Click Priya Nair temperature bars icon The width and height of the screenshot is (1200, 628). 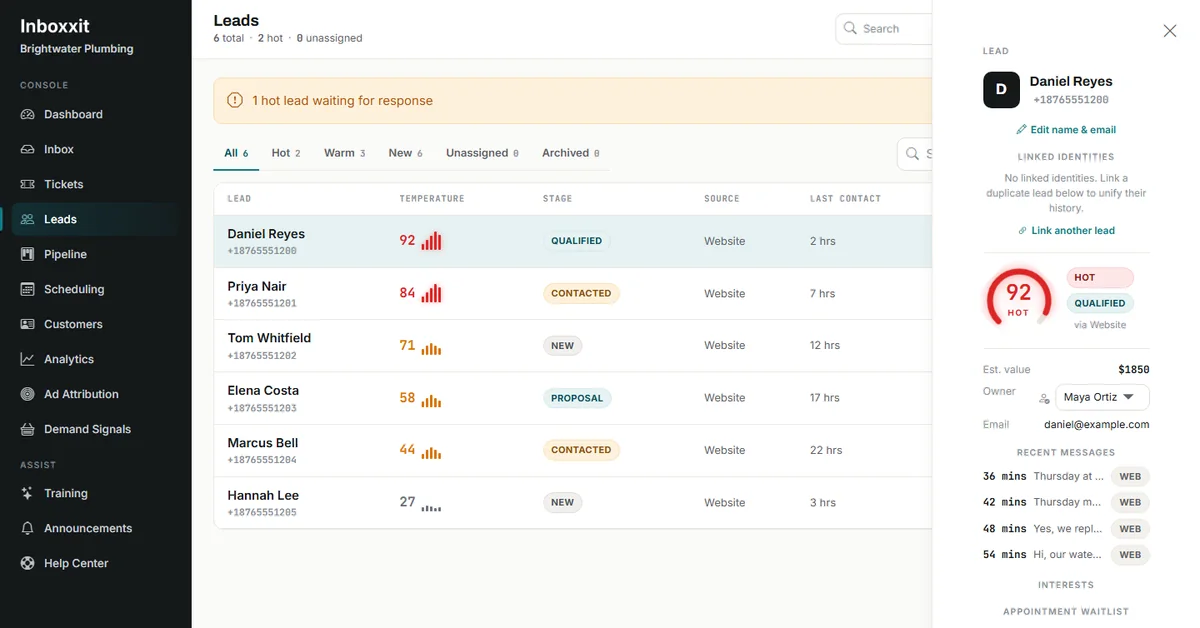(x=431, y=293)
